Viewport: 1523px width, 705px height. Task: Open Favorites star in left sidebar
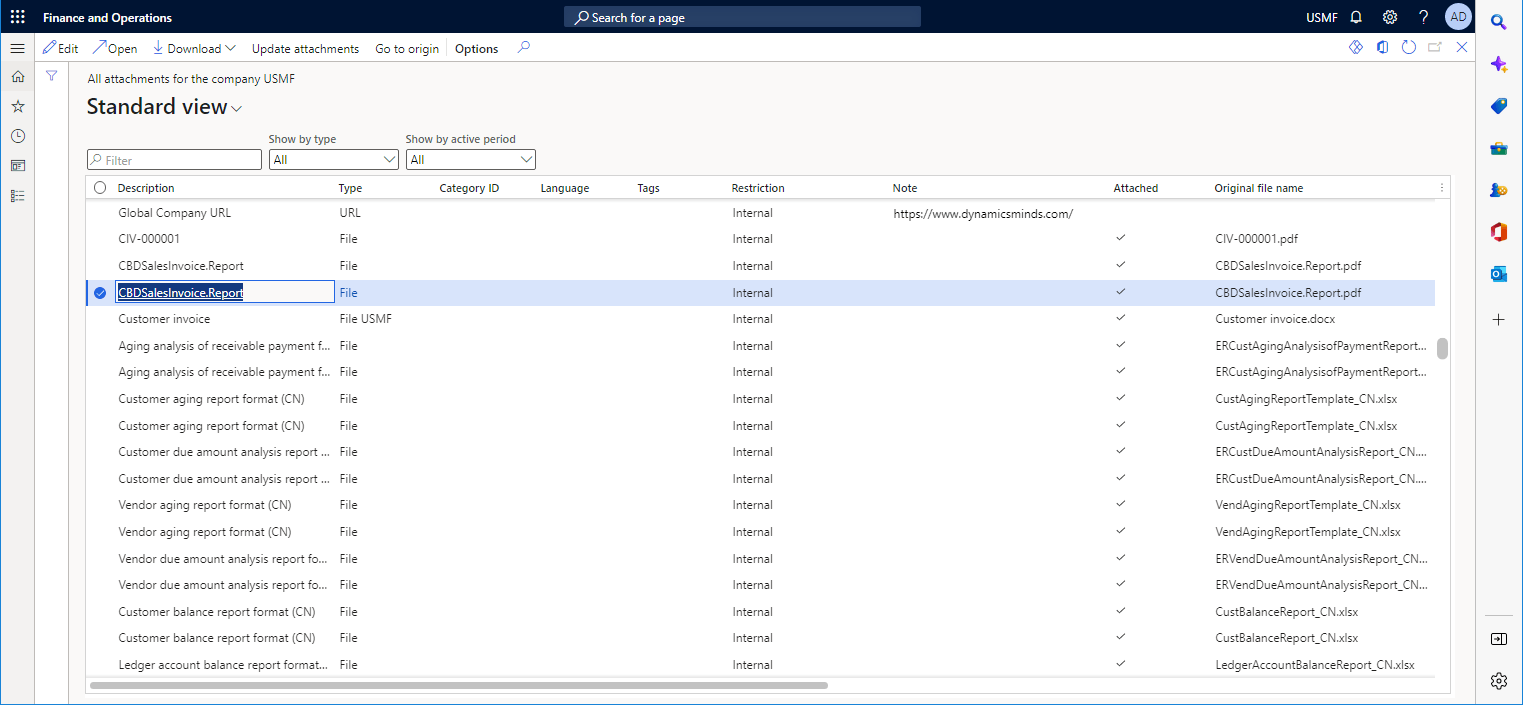point(17,106)
